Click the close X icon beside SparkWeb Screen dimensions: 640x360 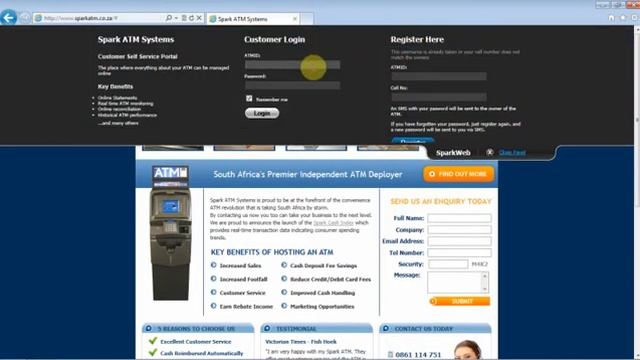click(x=489, y=152)
